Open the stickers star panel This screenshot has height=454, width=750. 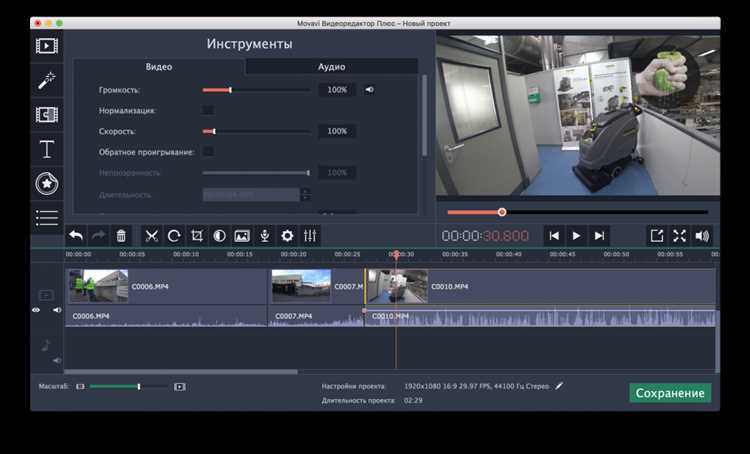pyautogui.click(x=47, y=184)
